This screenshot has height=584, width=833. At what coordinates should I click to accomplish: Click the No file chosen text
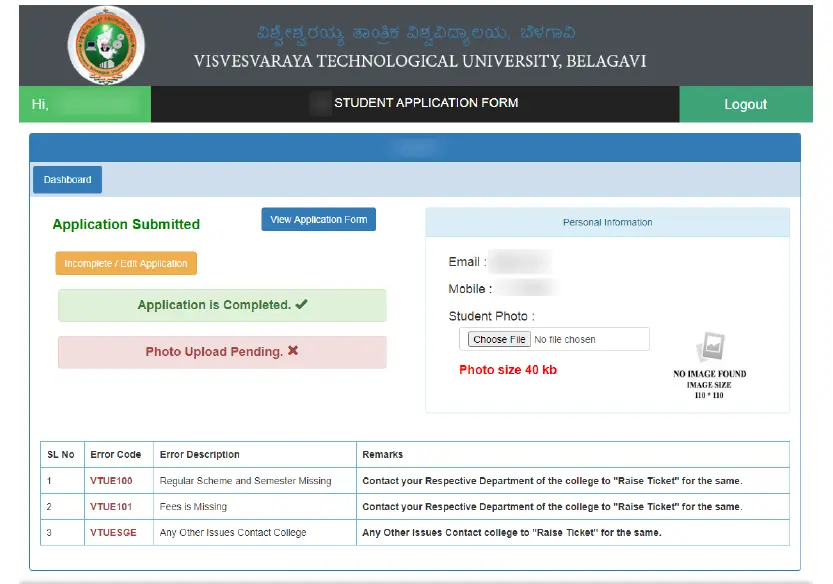[565, 340]
